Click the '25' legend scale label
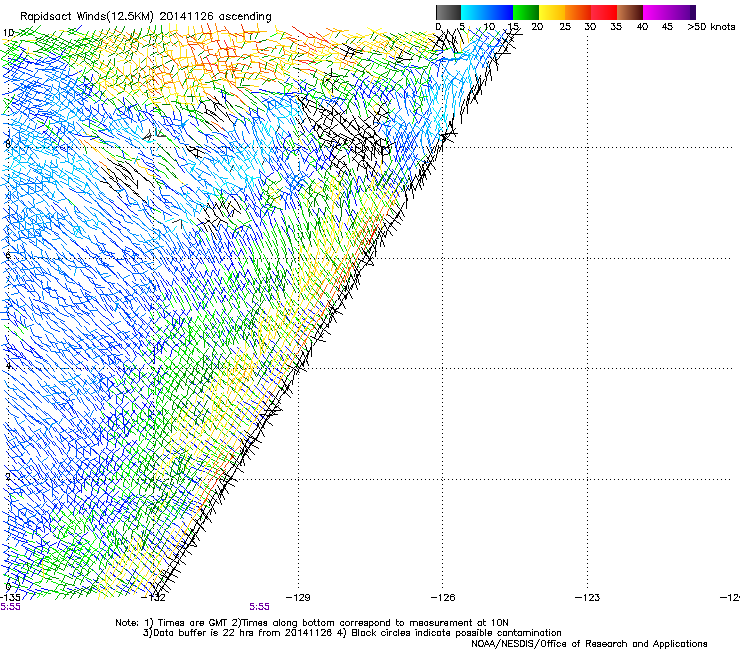Viewport: 740px width, 650px height. (565, 27)
